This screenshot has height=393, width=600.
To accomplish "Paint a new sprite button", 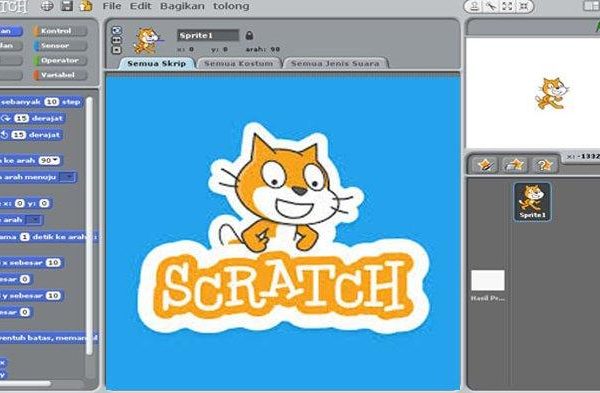I will [x=484, y=165].
